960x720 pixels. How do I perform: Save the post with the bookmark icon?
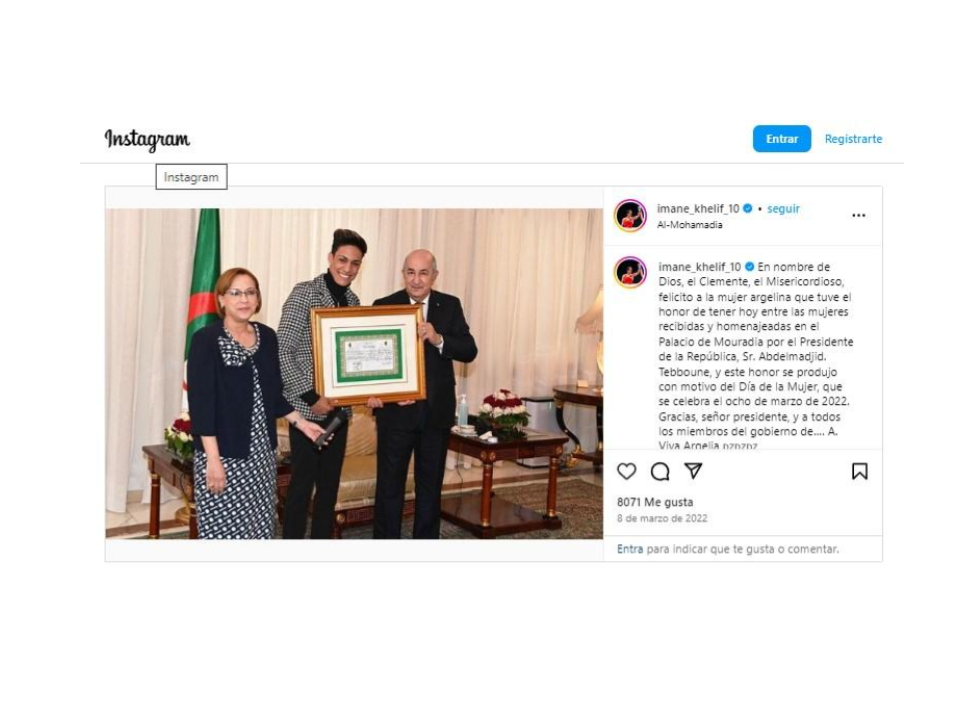coord(859,471)
